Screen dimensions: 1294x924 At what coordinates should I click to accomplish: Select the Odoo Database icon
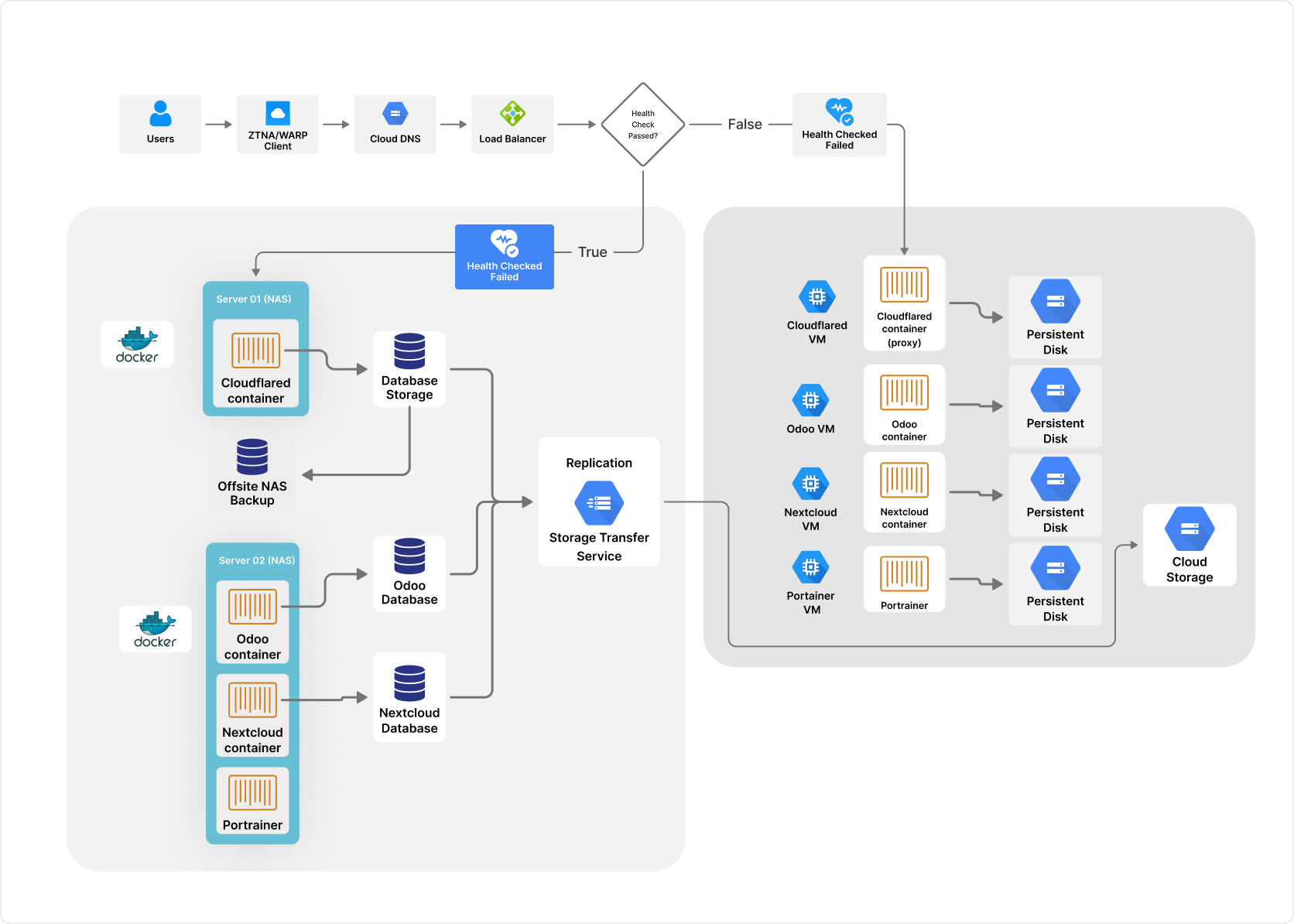(409, 556)
